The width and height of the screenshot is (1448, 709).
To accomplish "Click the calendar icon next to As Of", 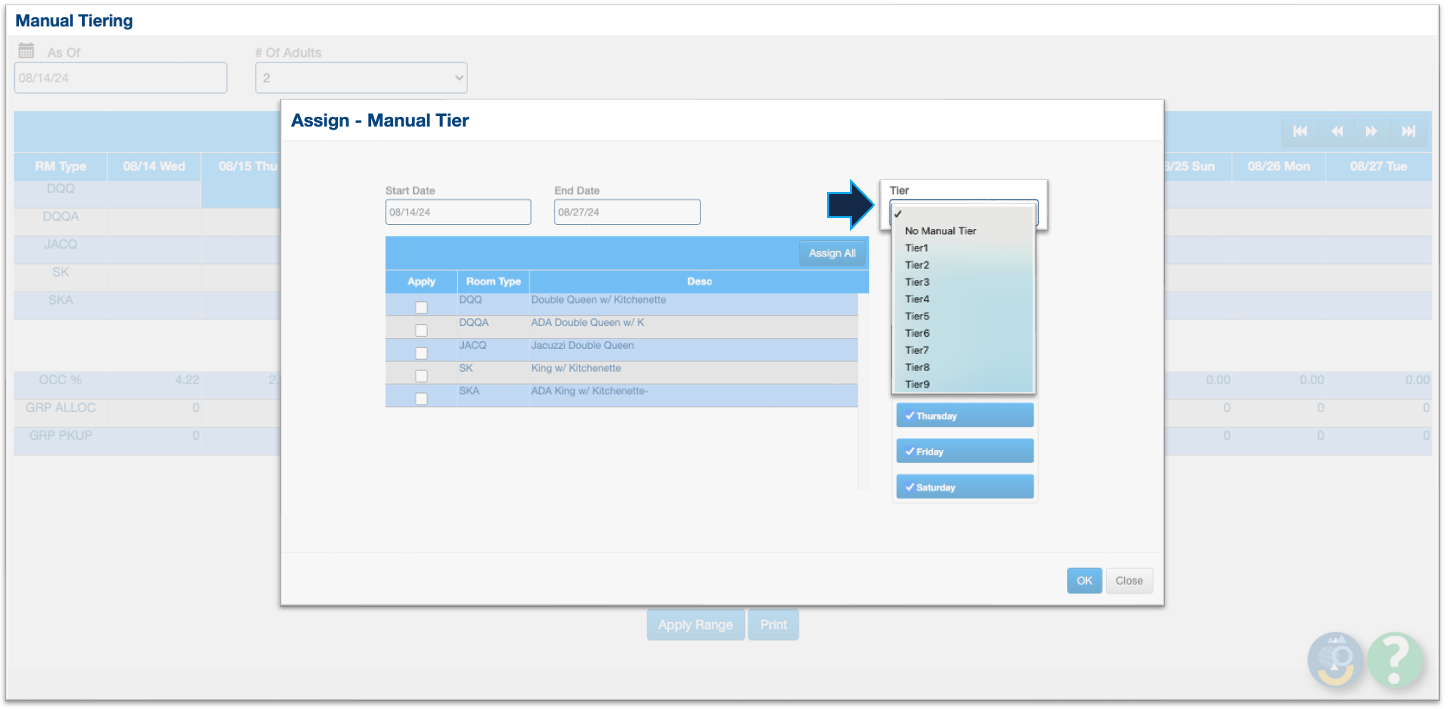I will (x=27, y=51).
